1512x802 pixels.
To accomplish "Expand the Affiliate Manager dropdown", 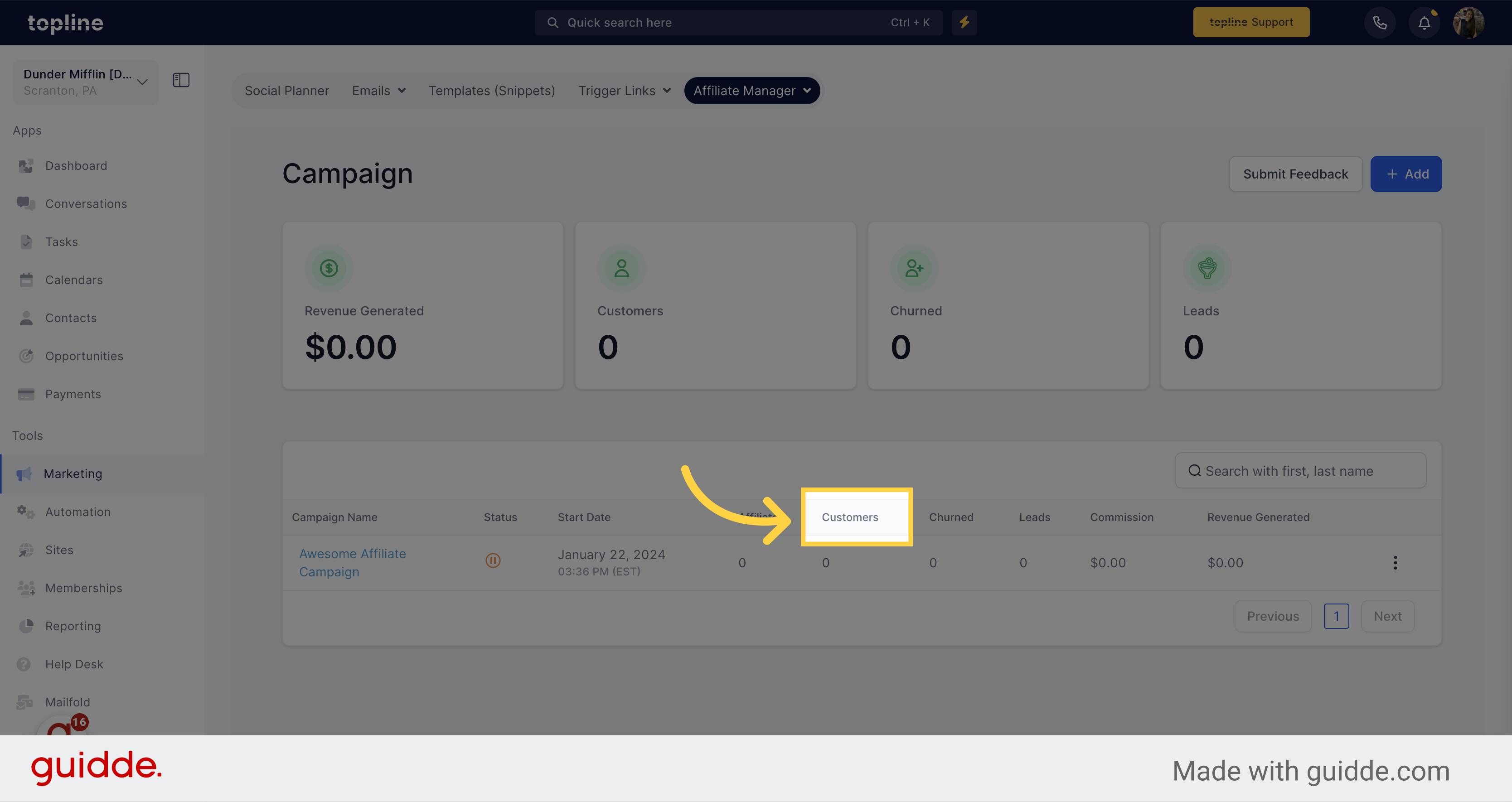I will pyautogui.click(x=752, y=91).
